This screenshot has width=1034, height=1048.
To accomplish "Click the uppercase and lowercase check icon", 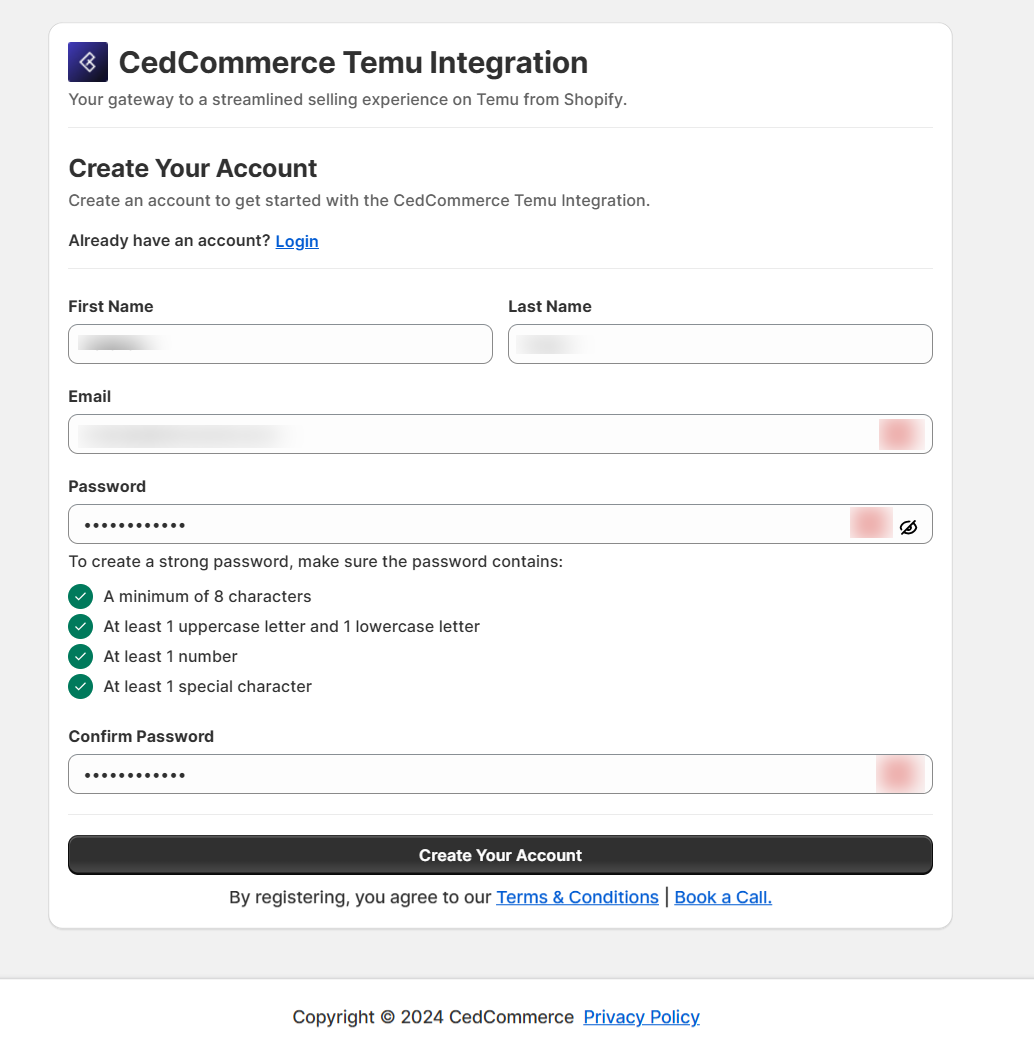I will click(x=80, y=626).
